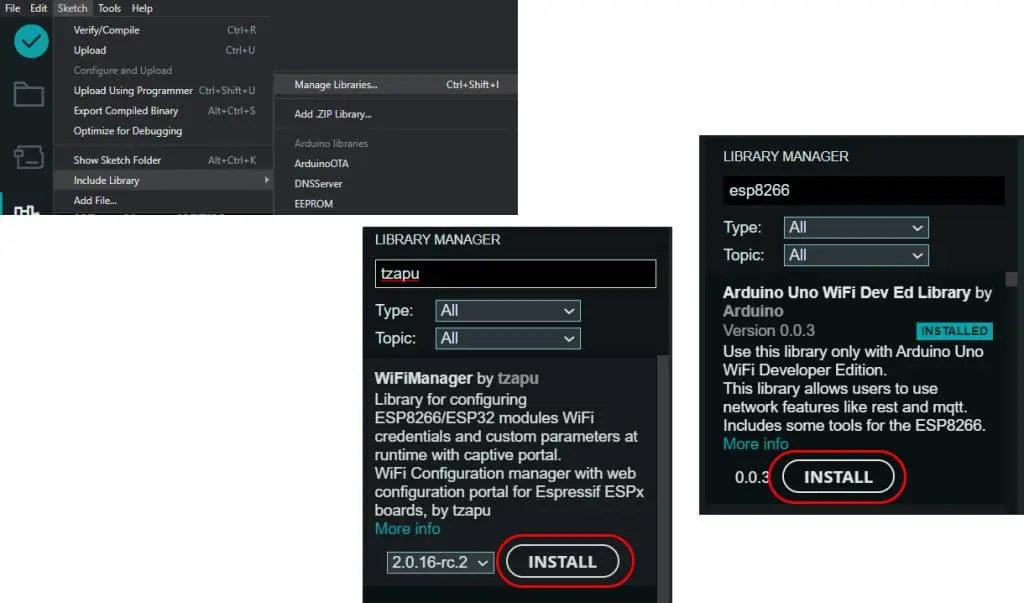Install Arduino Uno WiFi Dev Ed Library
The height and width of the screenshot is (603, 1024).
tap(838, 477)
